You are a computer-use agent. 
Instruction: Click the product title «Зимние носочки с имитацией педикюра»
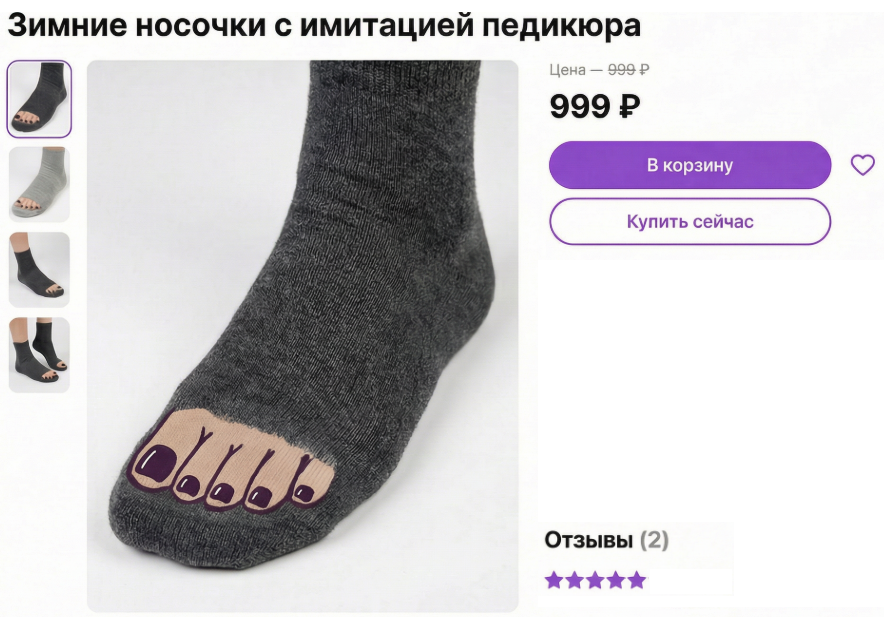pyautogui.click(x=324, y=25)
